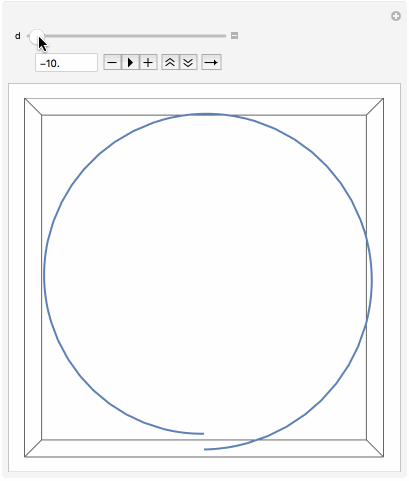This screenshot has width=409, height=481.
Task: Toggle the animation direction arrow button
Action: pos(211,62)
